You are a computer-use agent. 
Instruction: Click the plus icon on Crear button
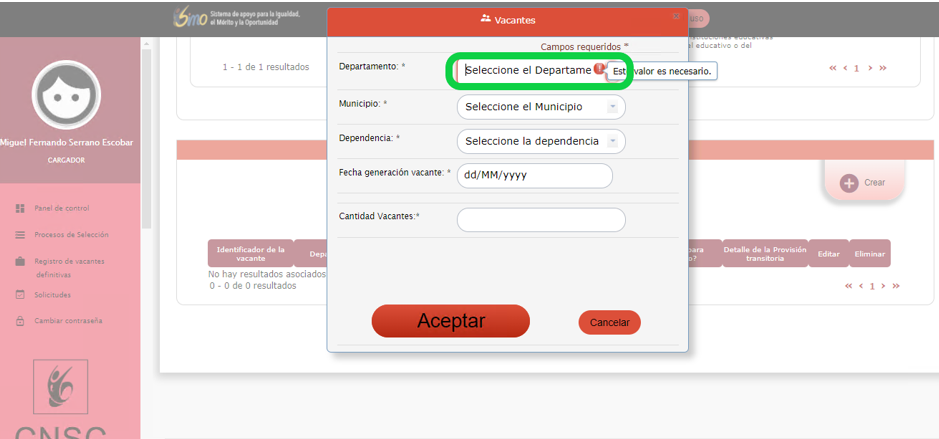849,183
